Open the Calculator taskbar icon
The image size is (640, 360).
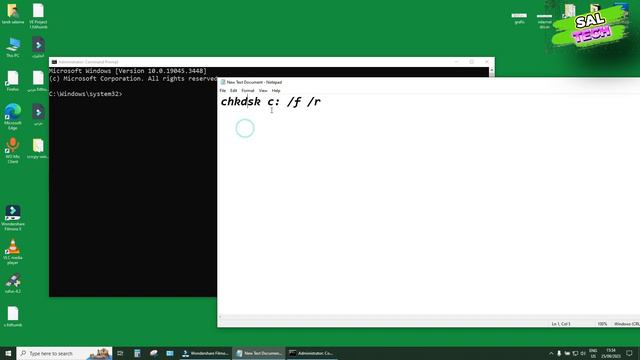137,353
